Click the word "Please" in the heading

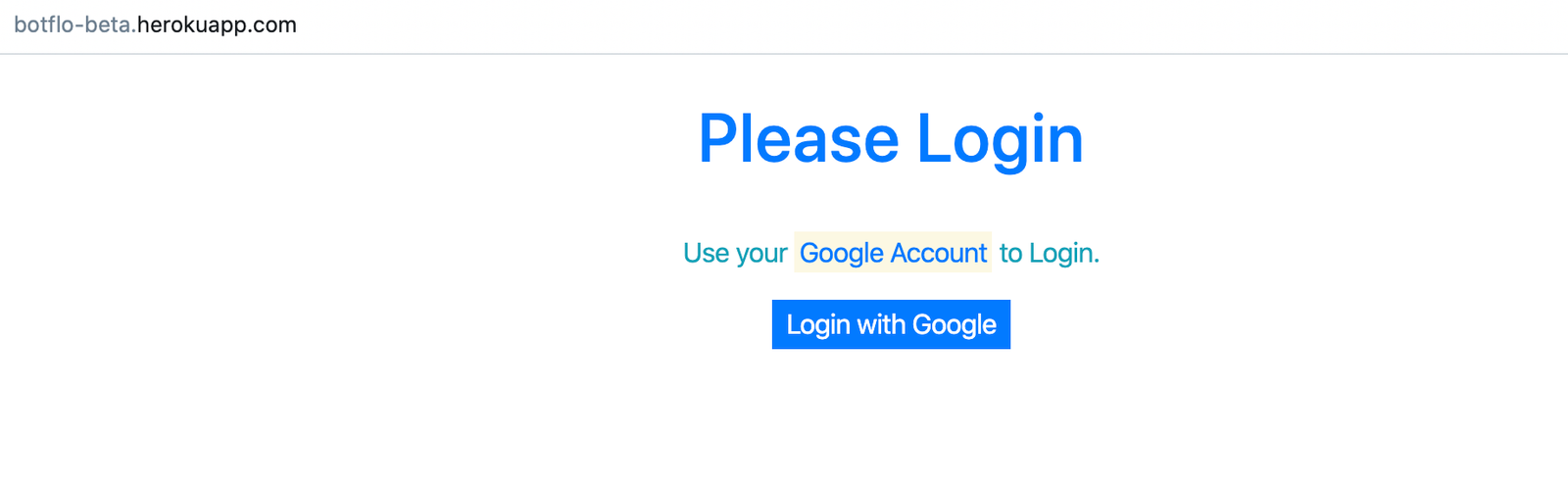tap(798, 138)
